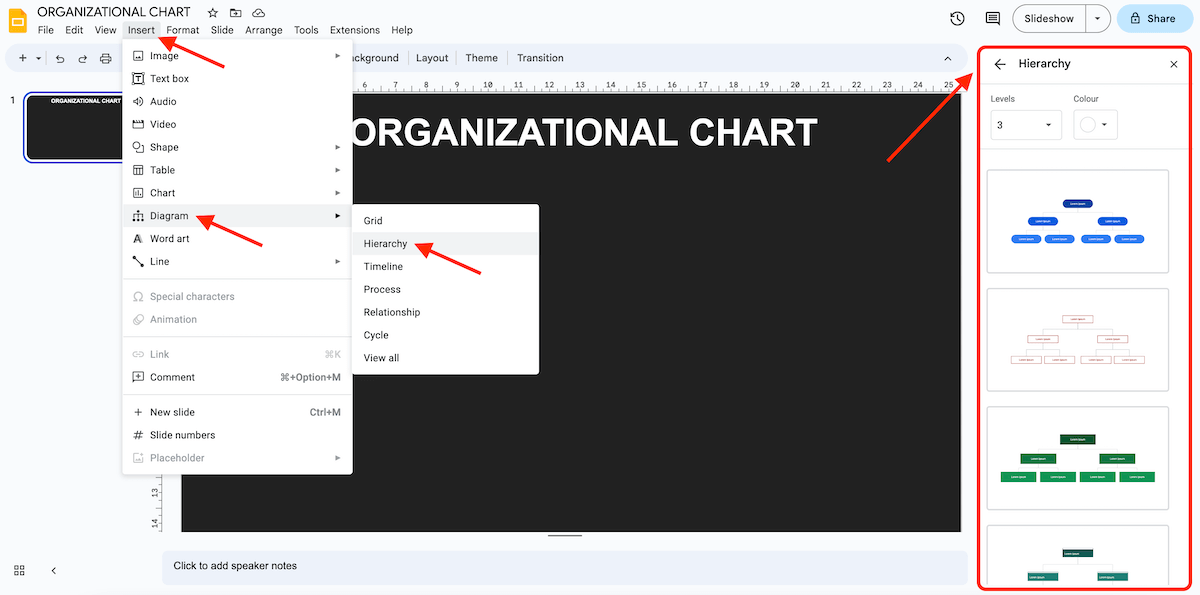
Task: Click the Share button
Action: click(x=1153, y=18)
